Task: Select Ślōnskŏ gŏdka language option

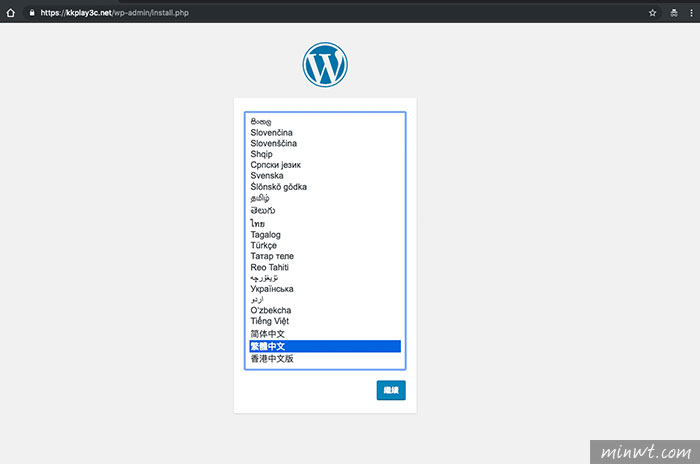Action: click(x=325, y=187)
